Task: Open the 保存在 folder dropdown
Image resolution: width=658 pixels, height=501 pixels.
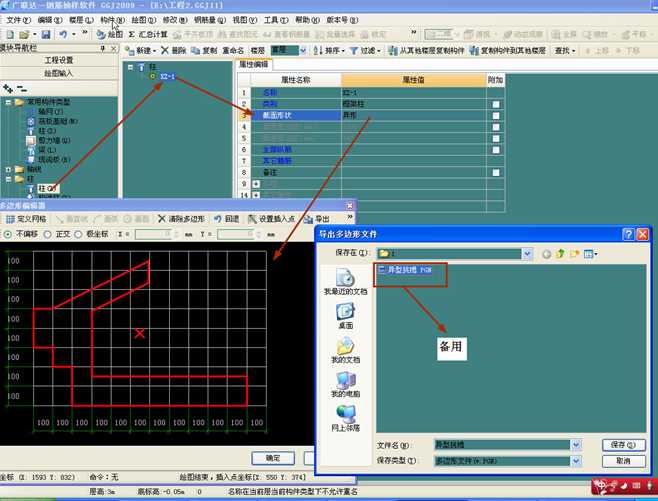Action: (527, 253)
